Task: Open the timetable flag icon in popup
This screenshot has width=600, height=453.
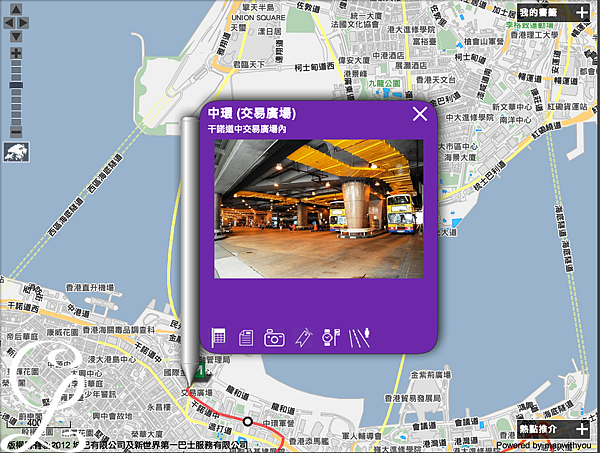Action: coord(218,337)
